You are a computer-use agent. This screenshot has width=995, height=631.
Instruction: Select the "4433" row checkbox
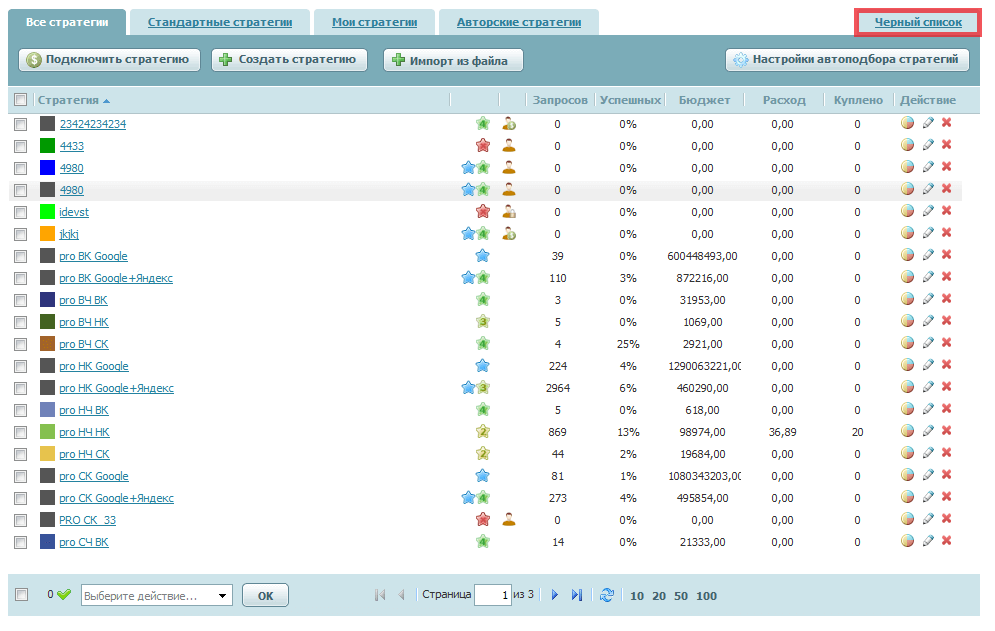tap(21, 146)
